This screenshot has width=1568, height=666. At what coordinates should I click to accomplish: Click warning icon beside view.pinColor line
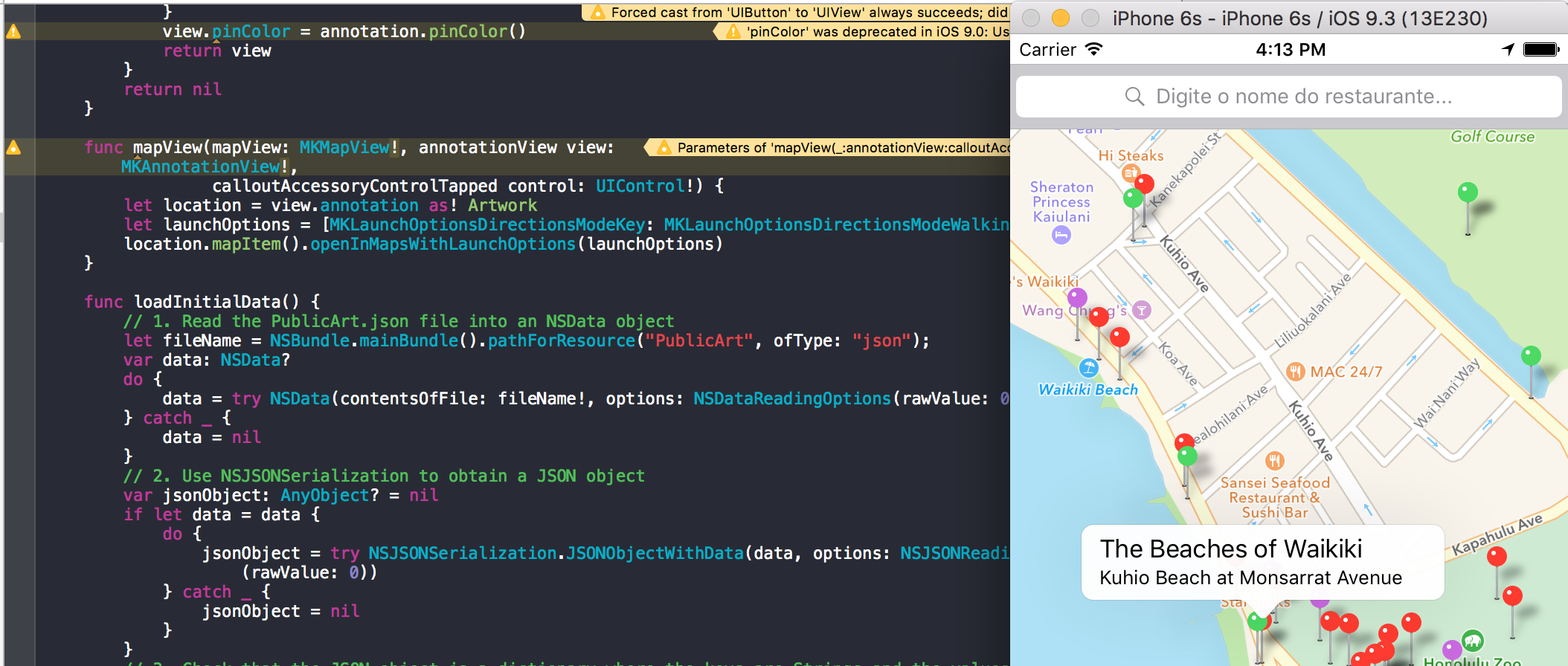13,32
